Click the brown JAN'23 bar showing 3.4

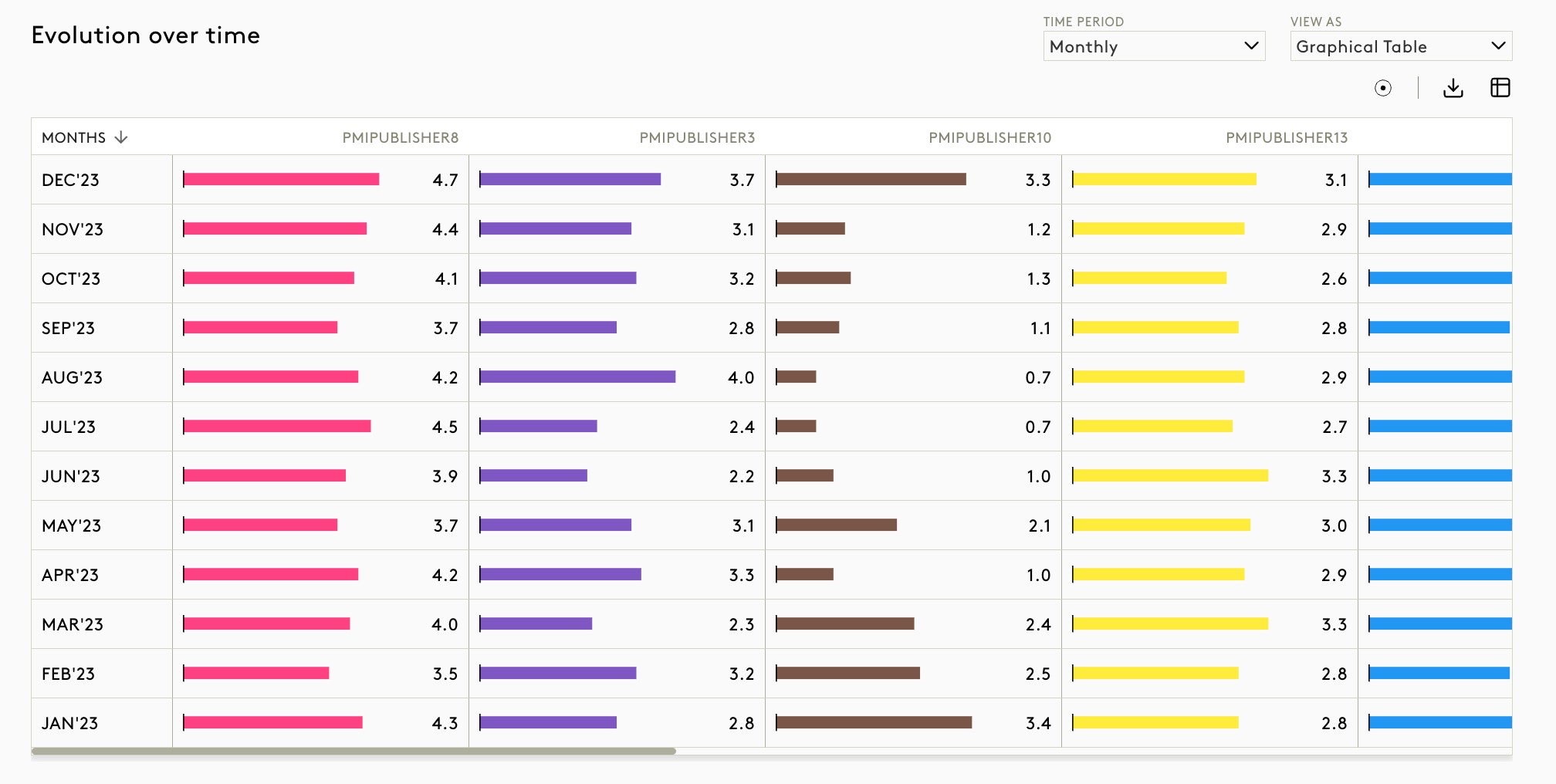point(874,723)
